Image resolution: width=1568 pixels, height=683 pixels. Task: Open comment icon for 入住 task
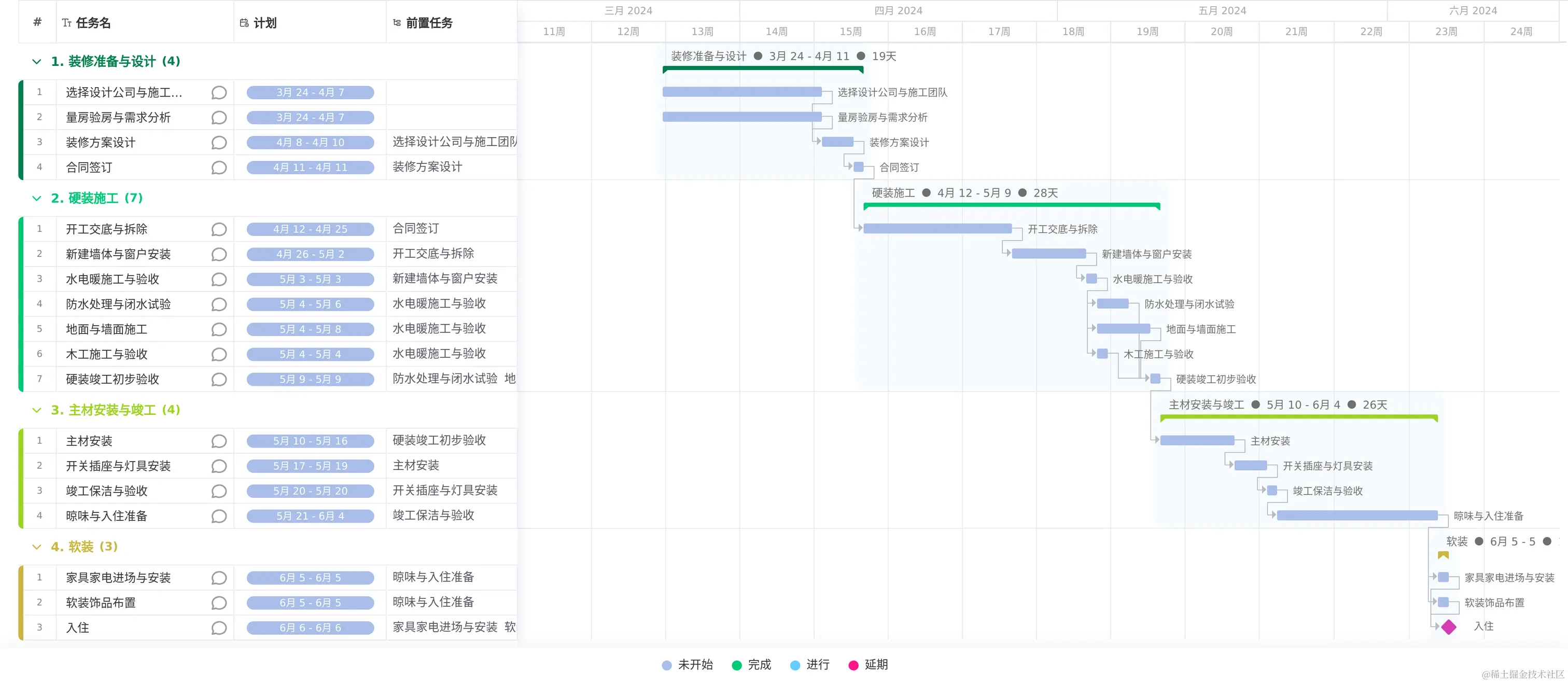coord(219,628)
